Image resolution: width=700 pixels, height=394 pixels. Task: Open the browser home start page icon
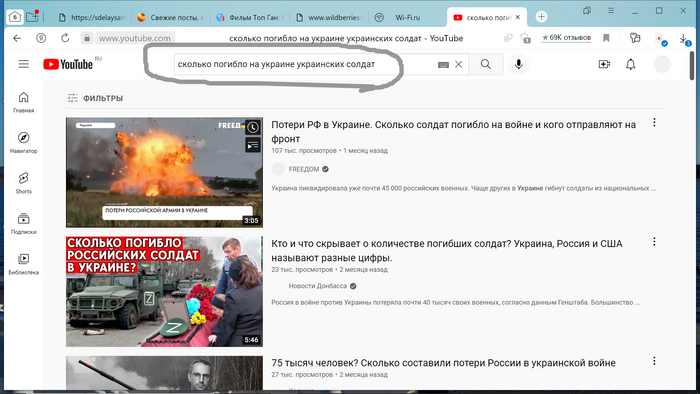point(15,17)
